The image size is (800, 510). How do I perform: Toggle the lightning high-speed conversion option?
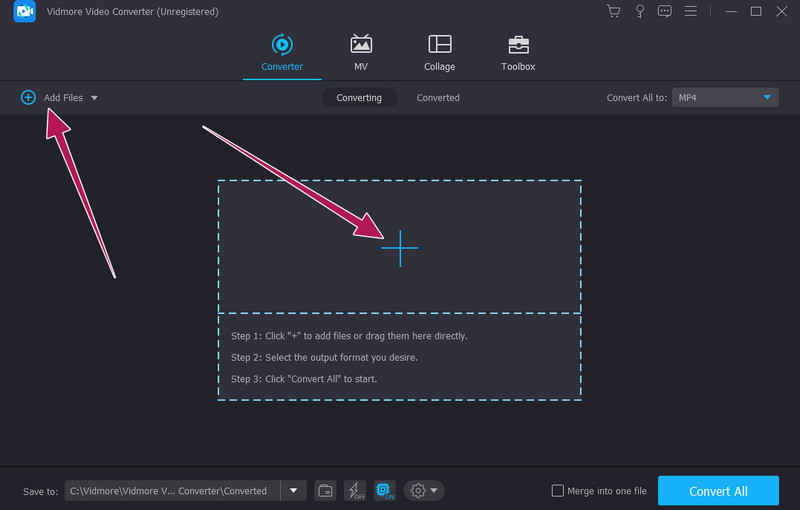pos(355,490)
